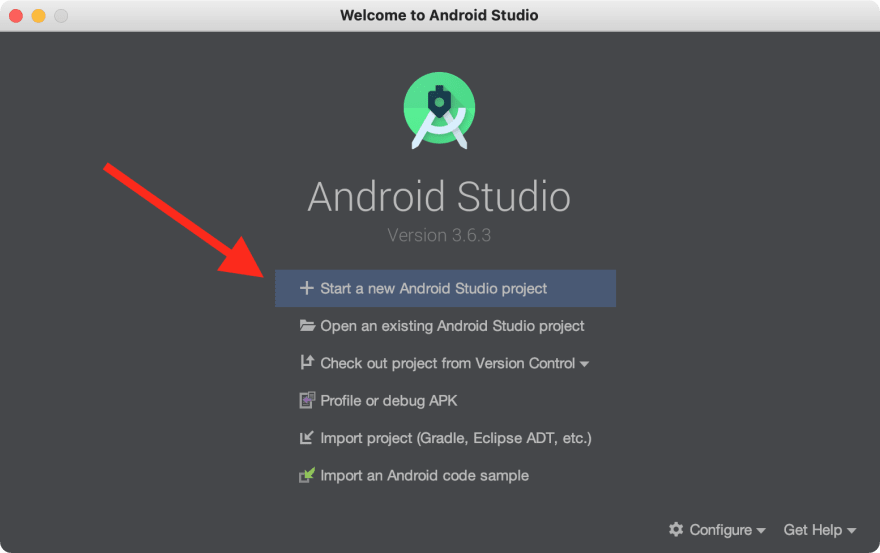Click the Configure label

[x=721, y=530]
